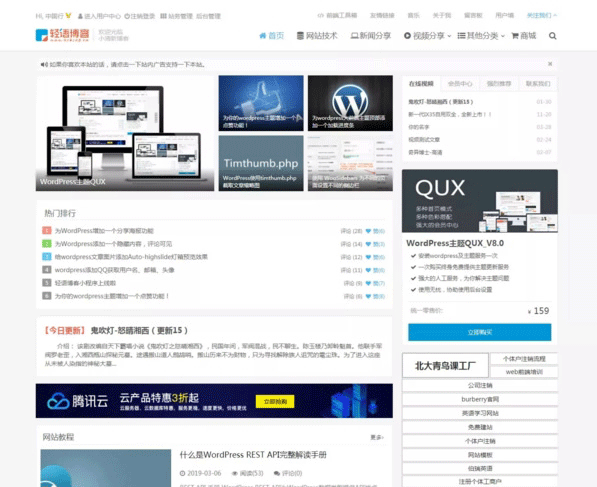
Task: Open the web前端培训 ad link
Action: tap(524, 372)
